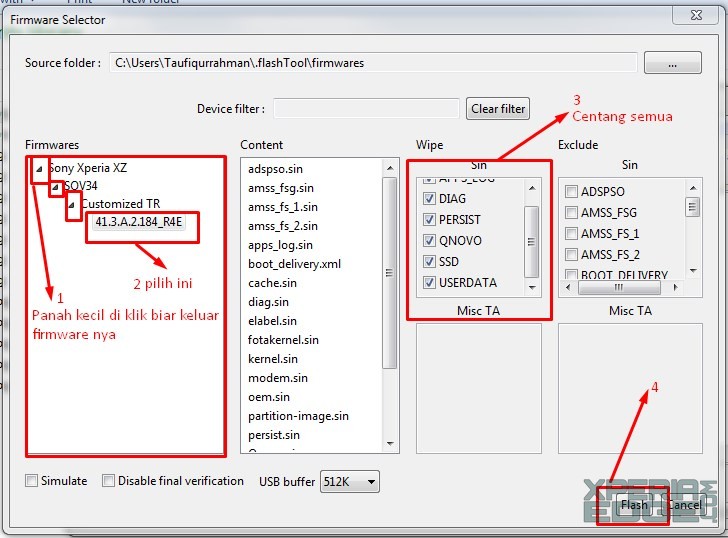
Task: Click Wipe Sin list scroll down arrow
Action: click(x=532, y=288)
